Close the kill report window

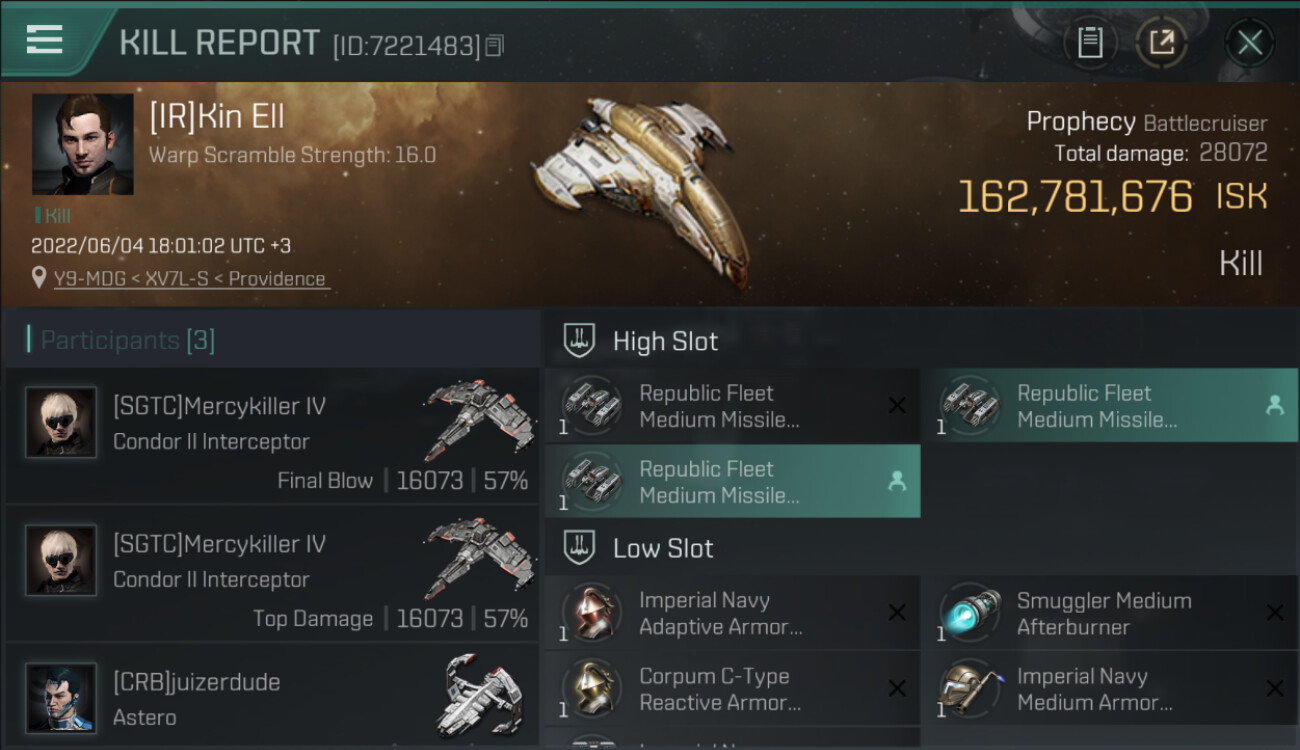(1249, 43)
